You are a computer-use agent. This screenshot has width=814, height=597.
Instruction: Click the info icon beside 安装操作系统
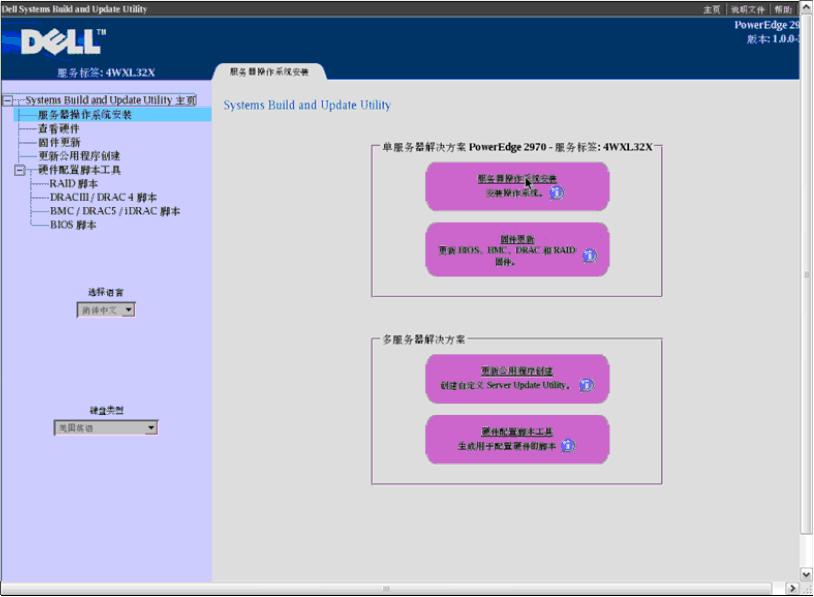click(556, 193)
